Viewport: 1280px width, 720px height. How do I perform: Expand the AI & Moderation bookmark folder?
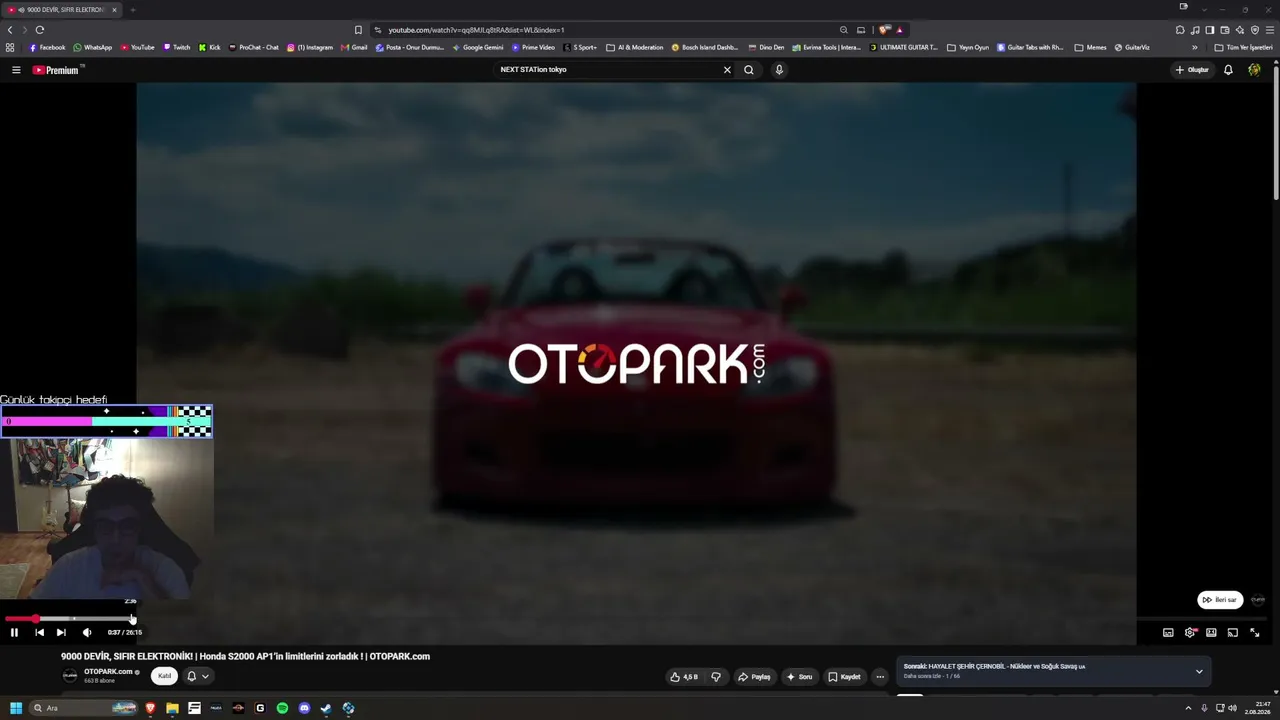tap(635, 47)
